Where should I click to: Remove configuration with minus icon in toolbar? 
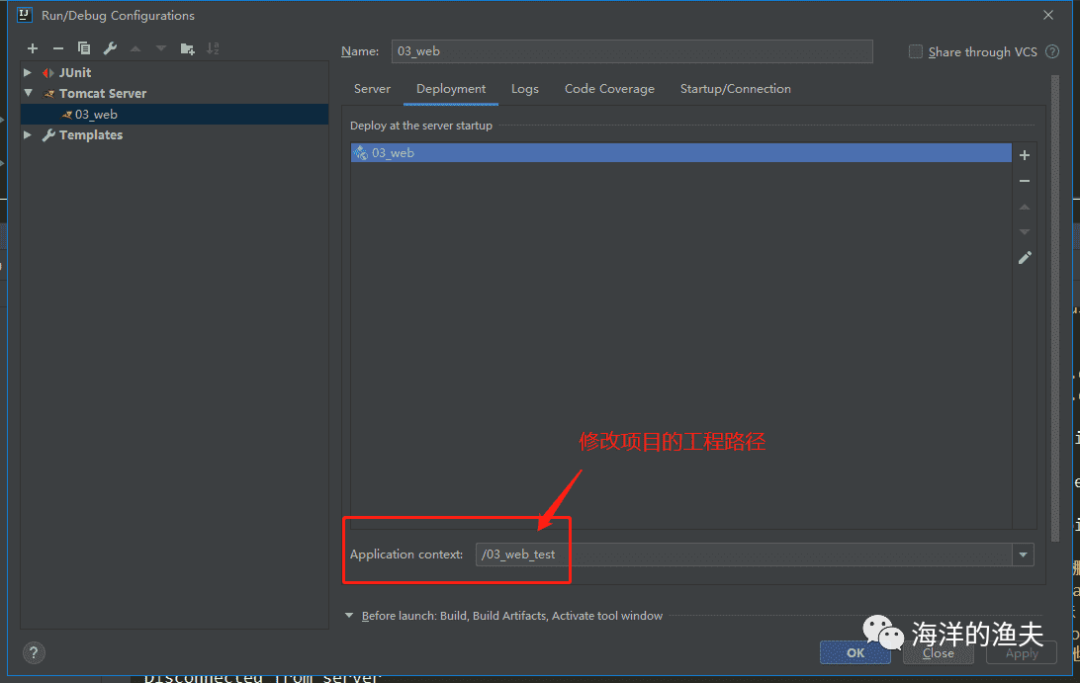tap(58, 48)
